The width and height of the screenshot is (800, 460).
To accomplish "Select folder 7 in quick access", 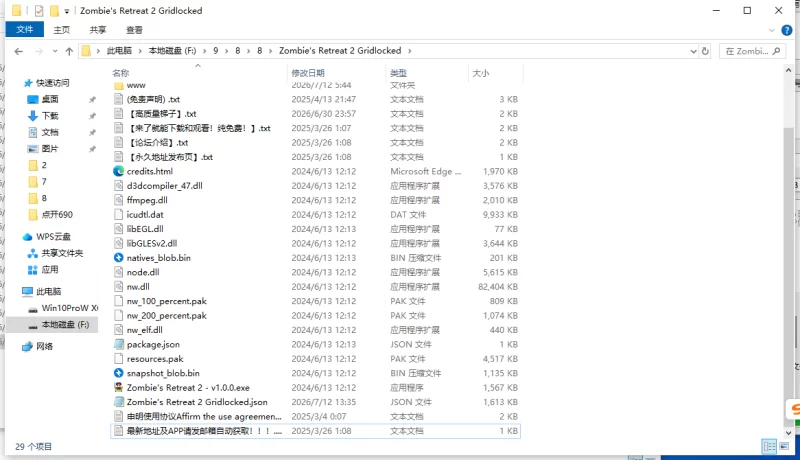I will point(44,182).
